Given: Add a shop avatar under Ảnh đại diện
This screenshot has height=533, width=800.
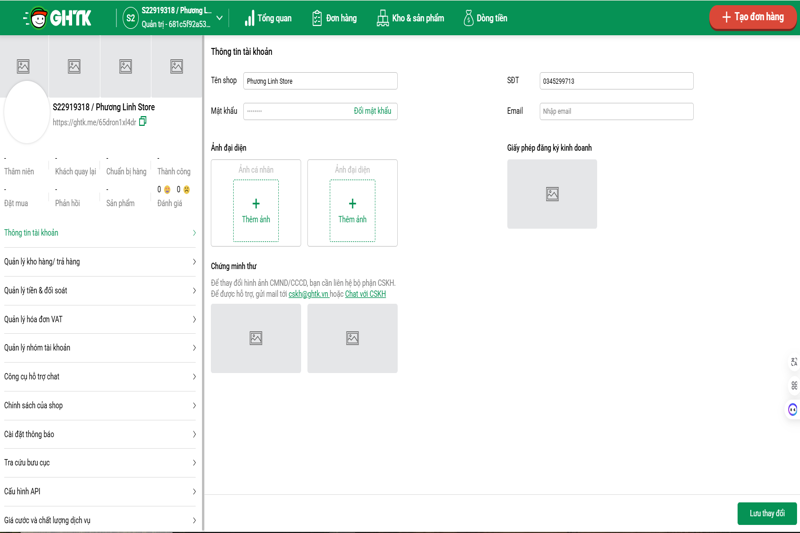Looking at the screenshot, I should click(x=352, y=210).
